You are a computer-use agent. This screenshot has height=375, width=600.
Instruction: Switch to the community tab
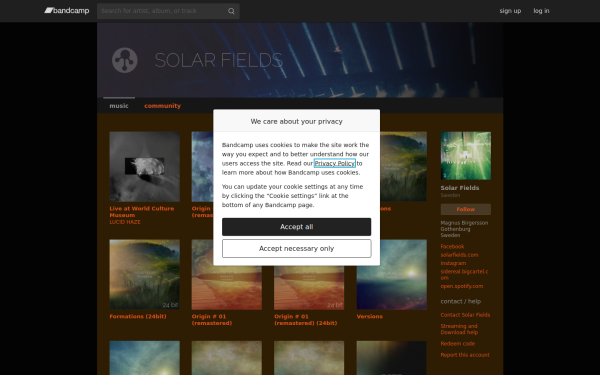(162, 106)
